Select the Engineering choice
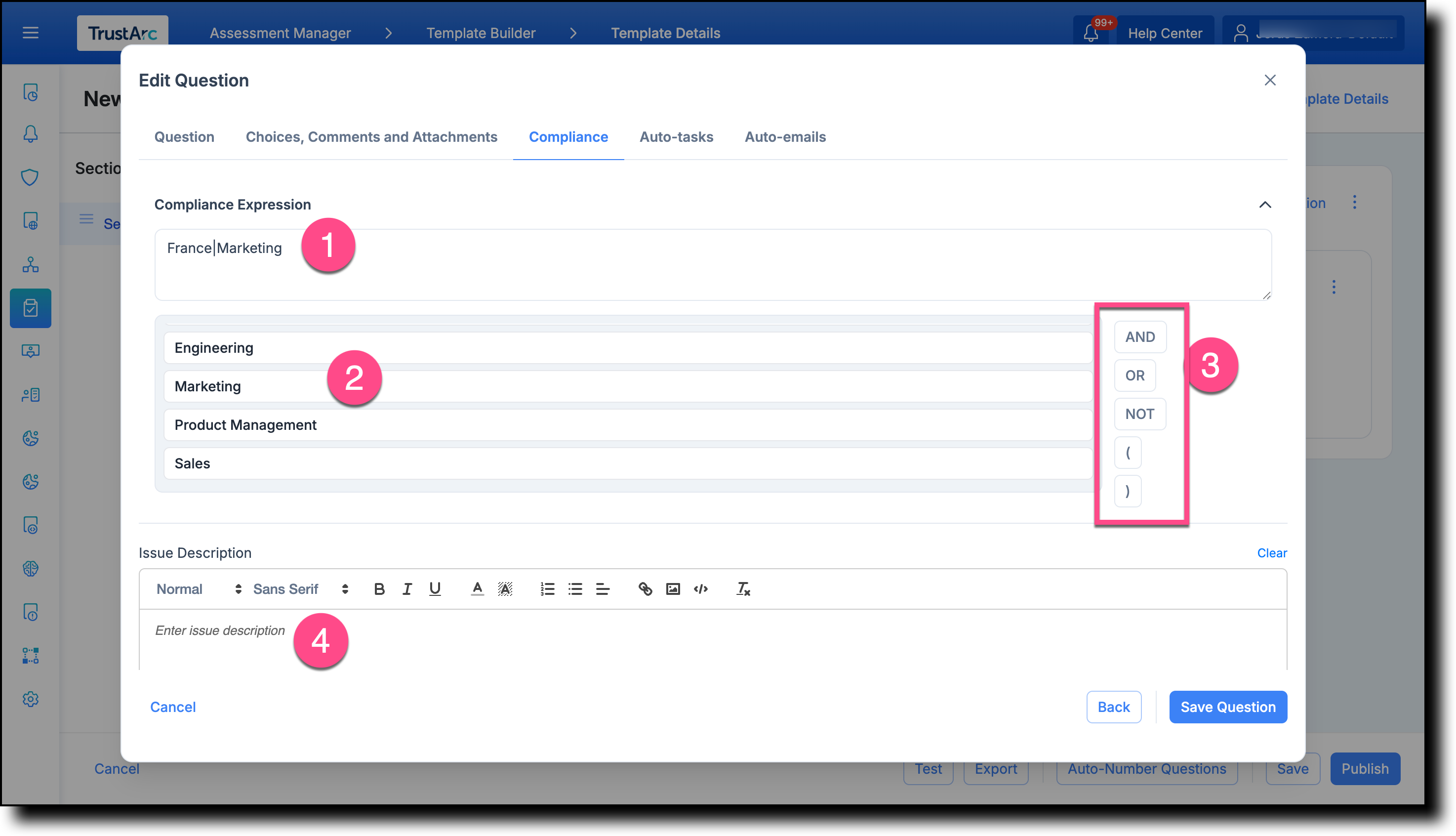 628,348
